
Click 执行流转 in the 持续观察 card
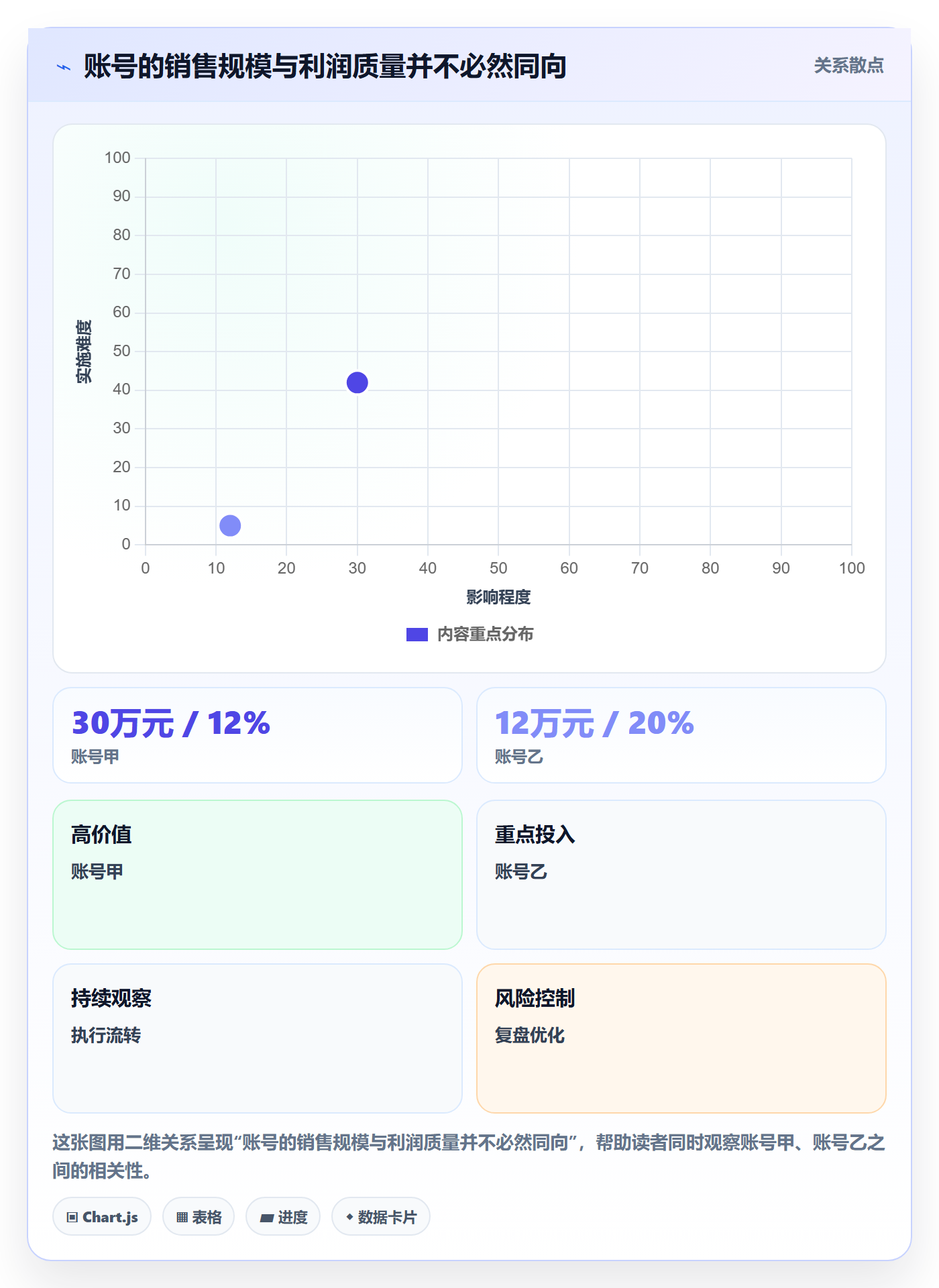[x=106, y=1035]
